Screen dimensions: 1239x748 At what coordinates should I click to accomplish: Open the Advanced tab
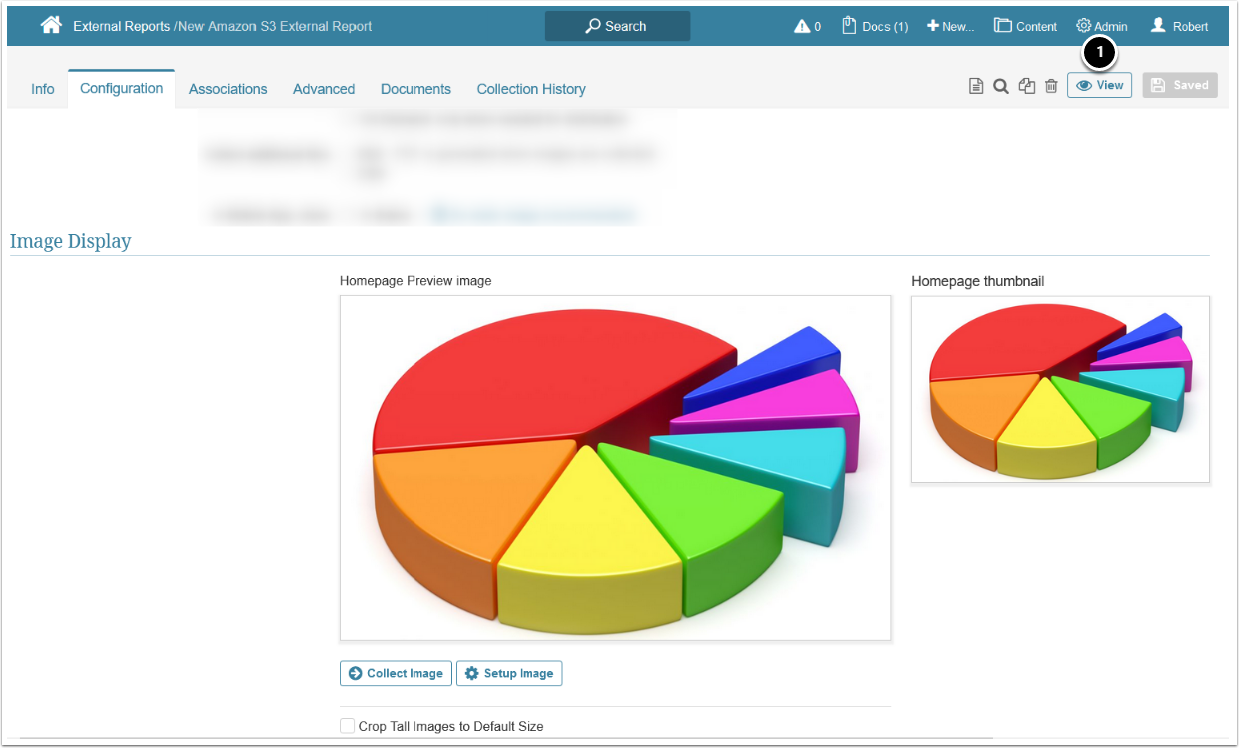click(324, 89)
